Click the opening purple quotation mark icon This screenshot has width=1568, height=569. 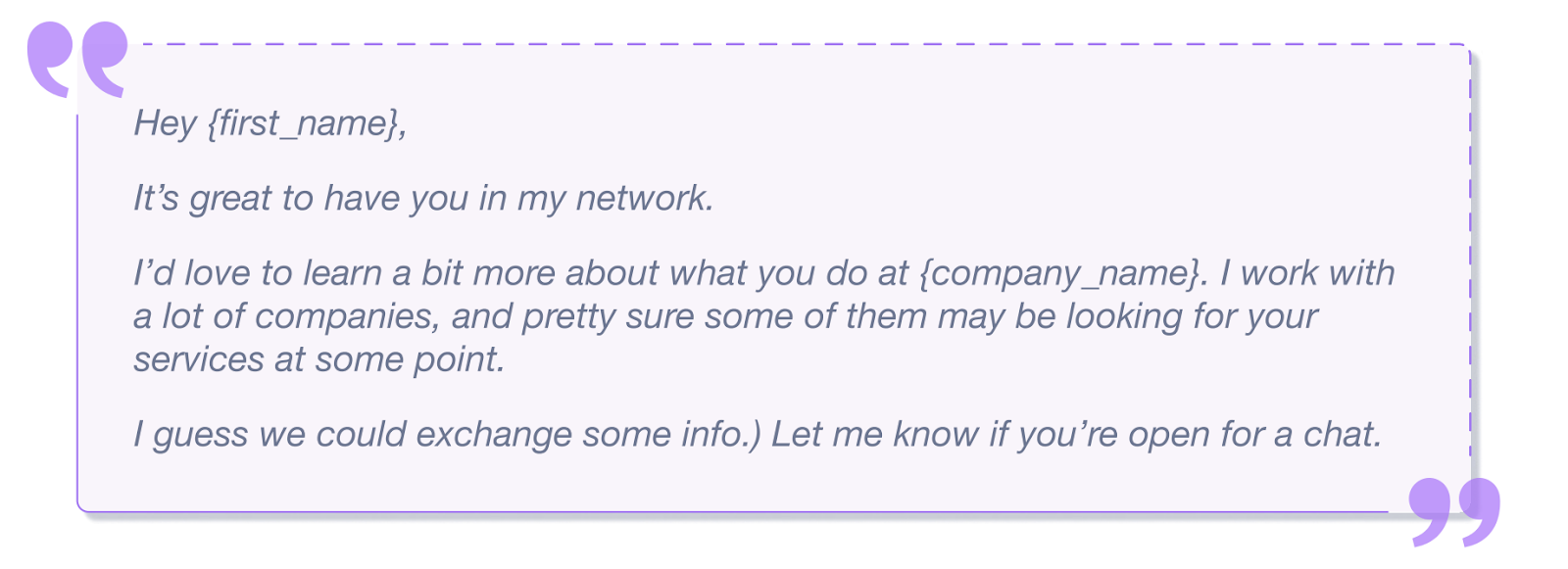coord(77,60)
